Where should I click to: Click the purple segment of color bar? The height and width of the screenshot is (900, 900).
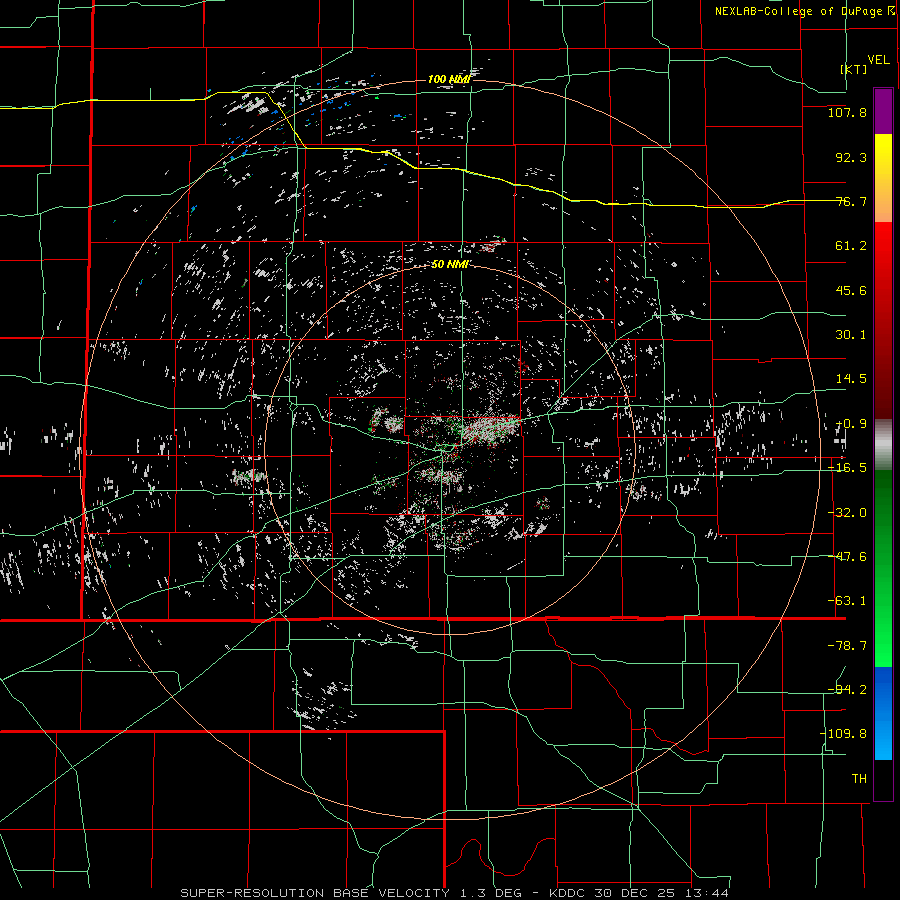[883, 111]
